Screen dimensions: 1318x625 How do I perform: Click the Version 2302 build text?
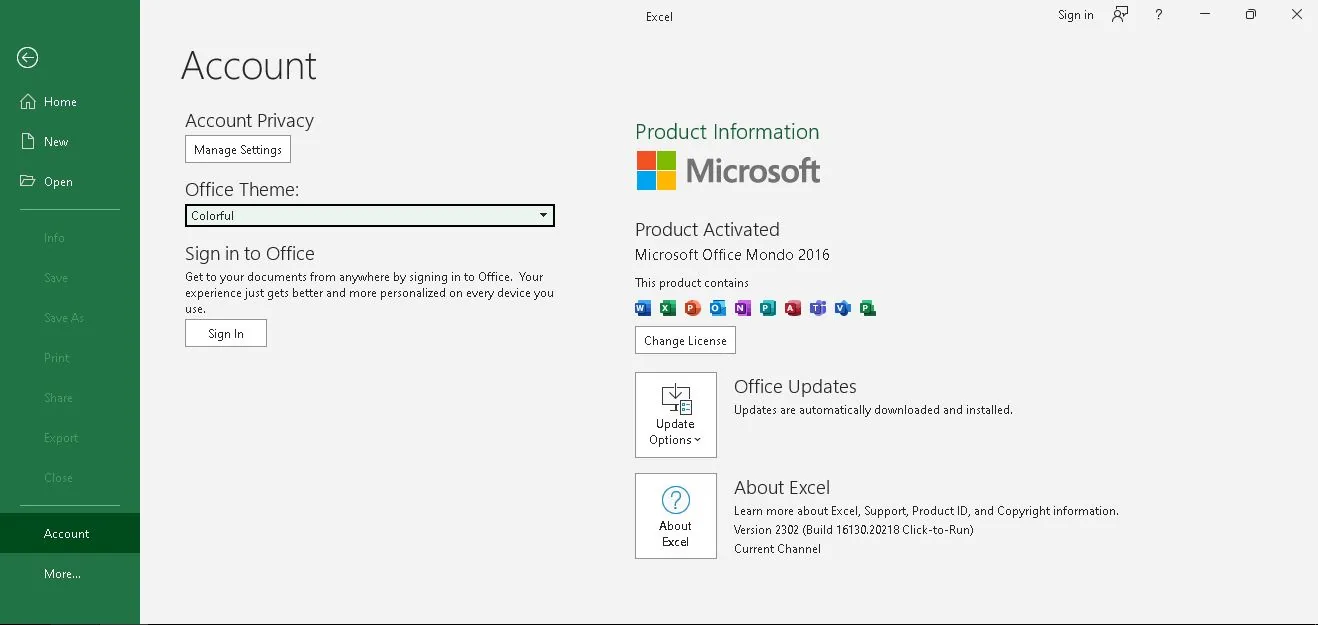854,530
